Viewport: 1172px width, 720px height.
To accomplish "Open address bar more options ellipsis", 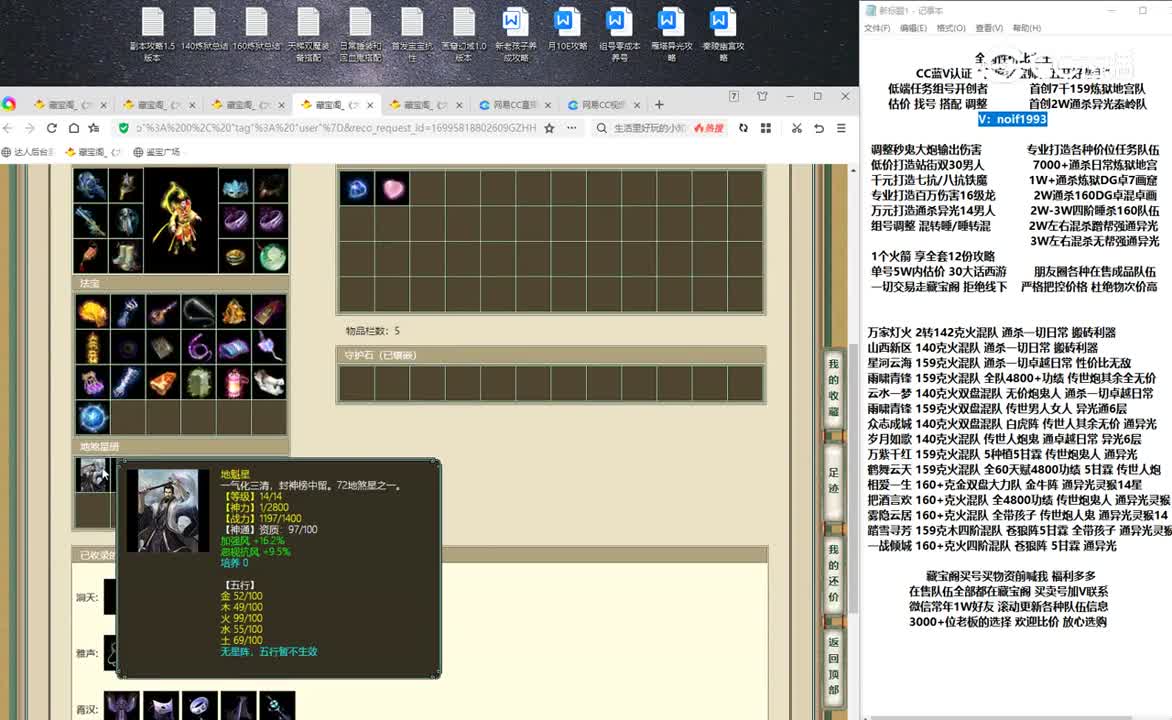I will coord(572,129).
